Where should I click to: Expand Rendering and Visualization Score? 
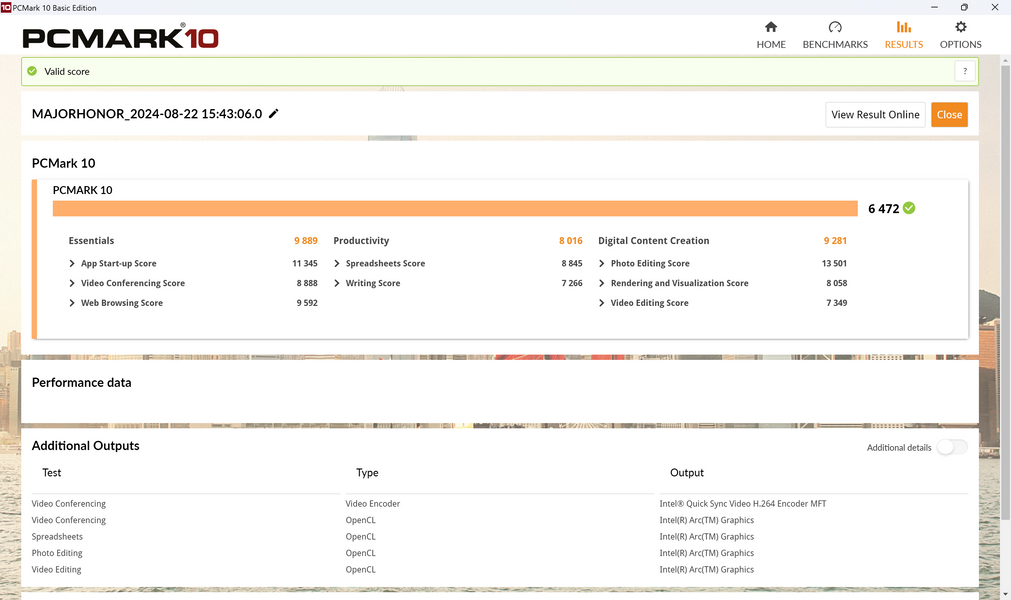[x=602, y=283]
